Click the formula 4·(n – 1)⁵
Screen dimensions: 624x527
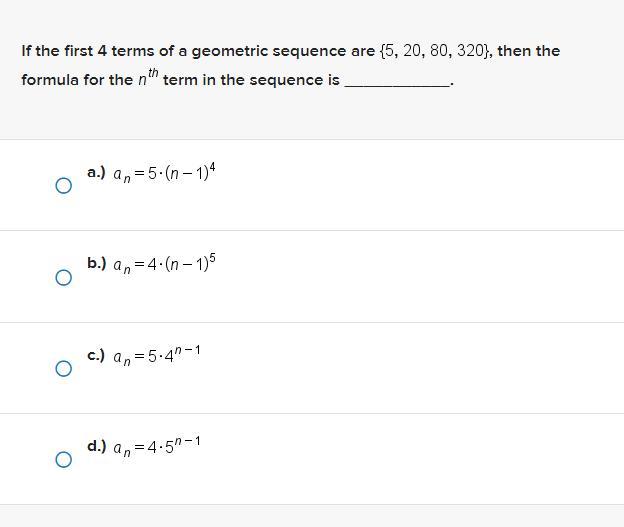click(165, 265)
